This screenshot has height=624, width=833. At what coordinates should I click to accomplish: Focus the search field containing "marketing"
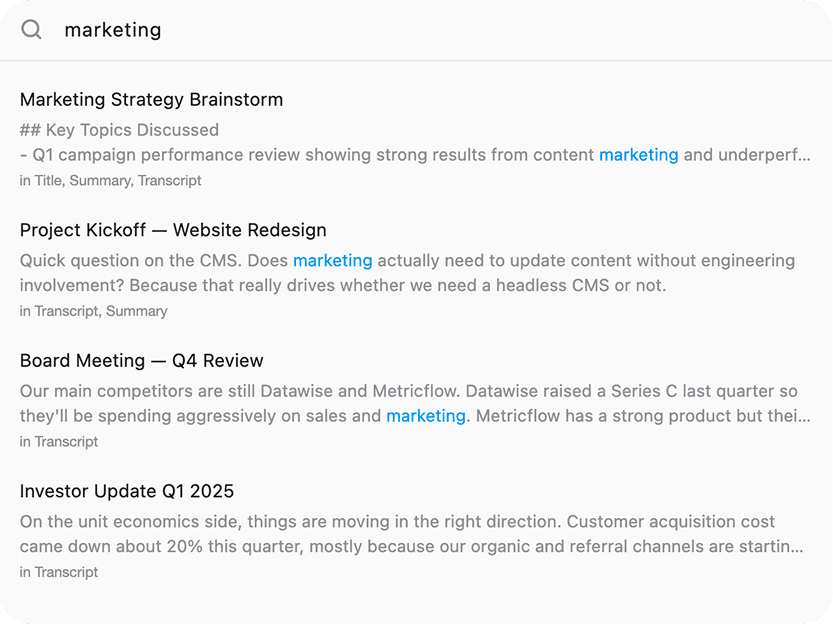pyautogui.click(x=400, y=30)
